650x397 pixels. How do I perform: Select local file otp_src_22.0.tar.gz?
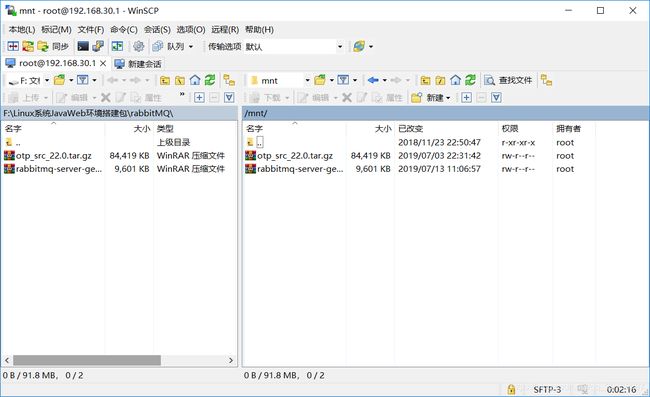click(x=53, y=155)
